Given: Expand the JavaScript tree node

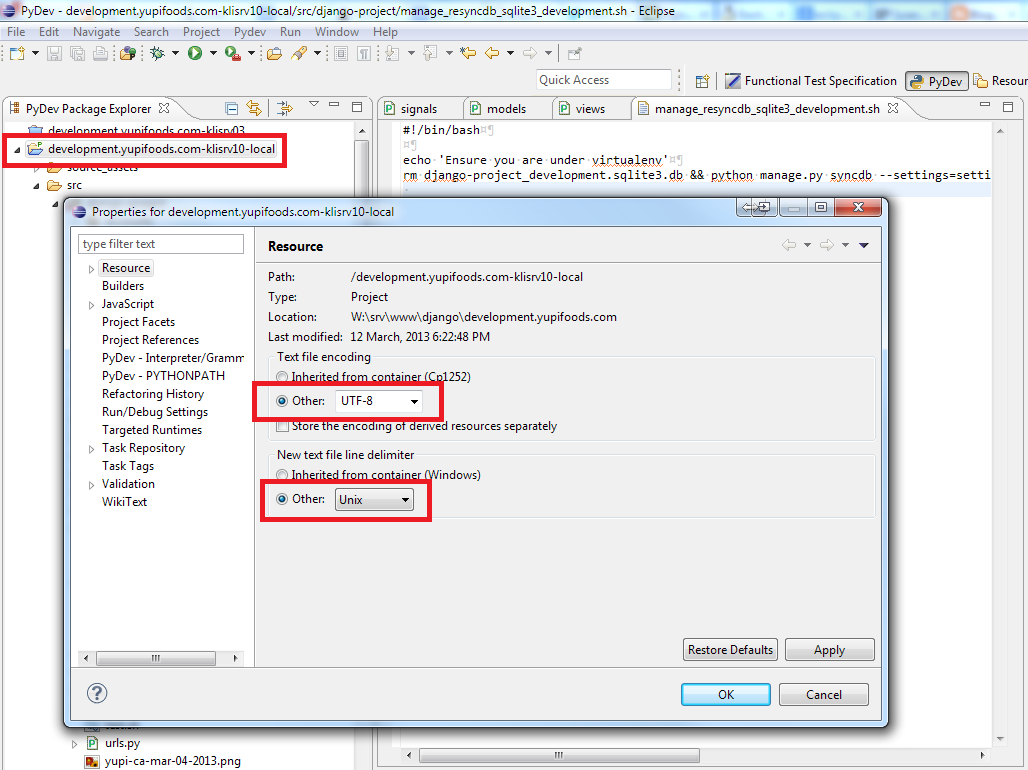Looking at the screenshot, I should pos(91,305).
